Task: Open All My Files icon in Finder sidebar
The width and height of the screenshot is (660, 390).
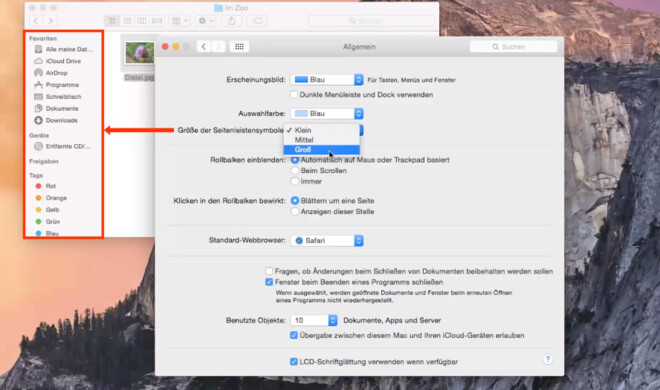Action: coord(38,49)
